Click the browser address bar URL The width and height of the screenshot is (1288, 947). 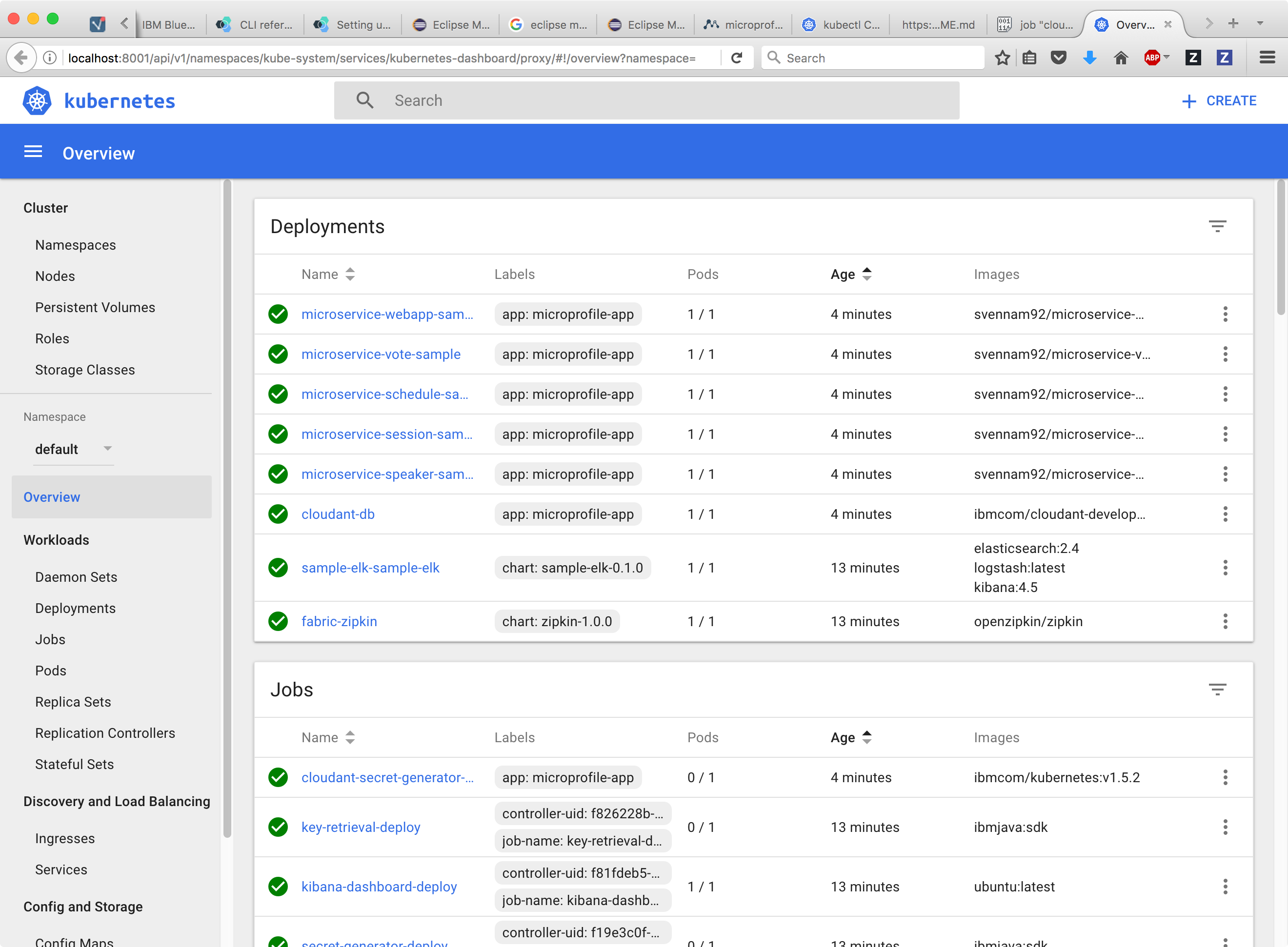pyautogui.click(x=382, y=58)
